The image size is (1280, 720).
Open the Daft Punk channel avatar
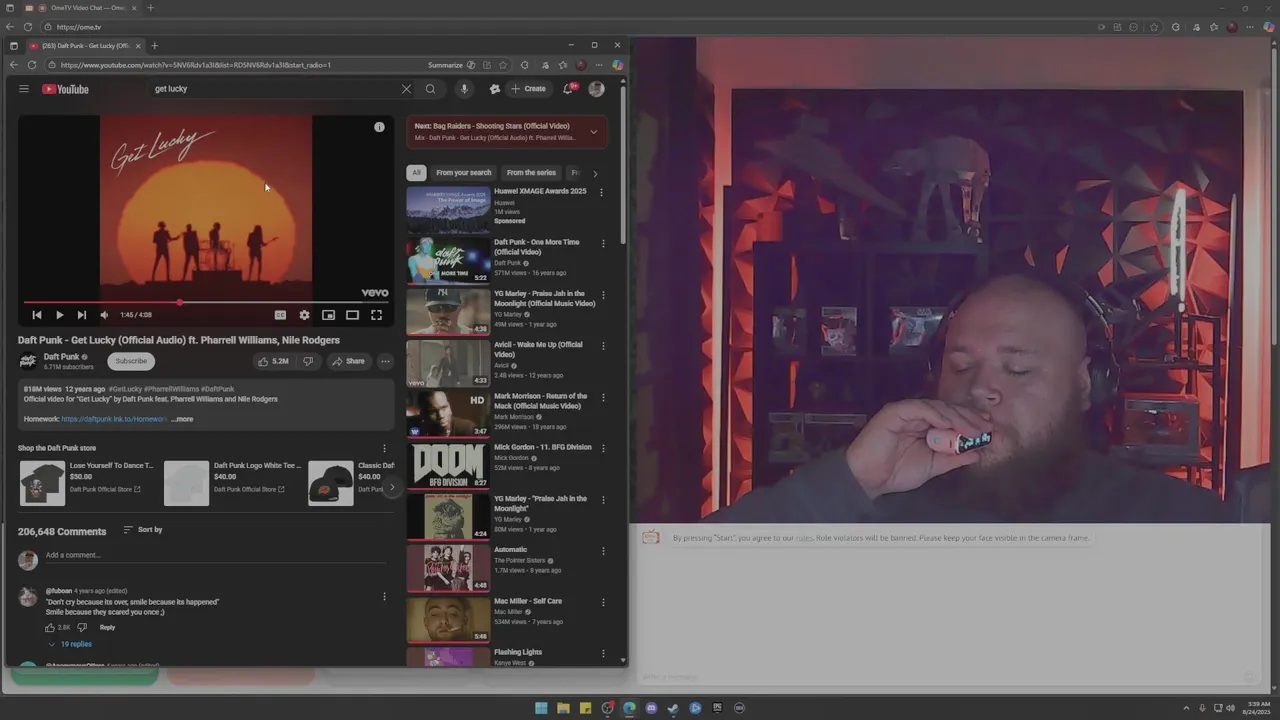pyautogui.click(x=28, y=361)
